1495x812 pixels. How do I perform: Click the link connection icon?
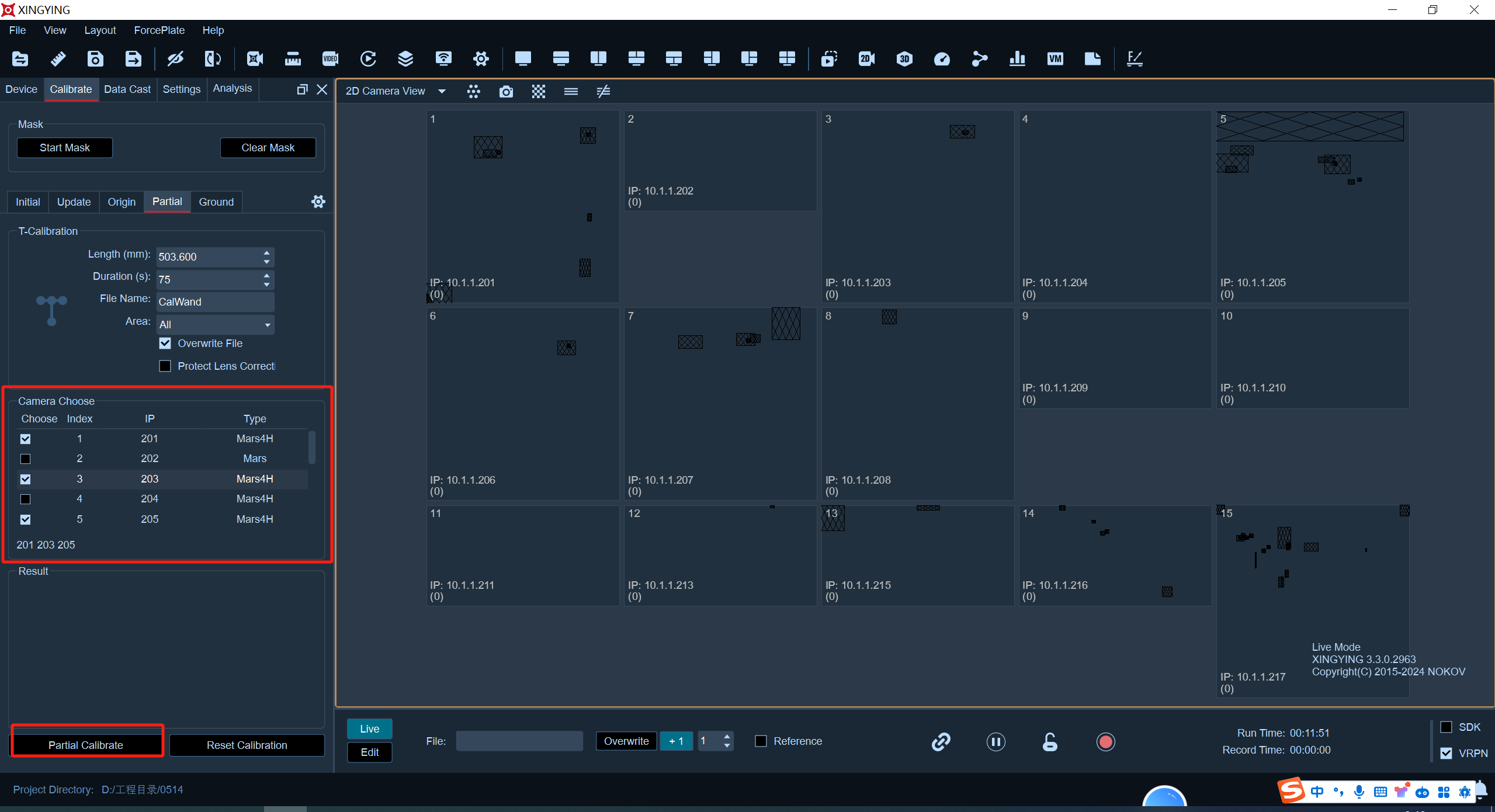click(x=941, y=742)
